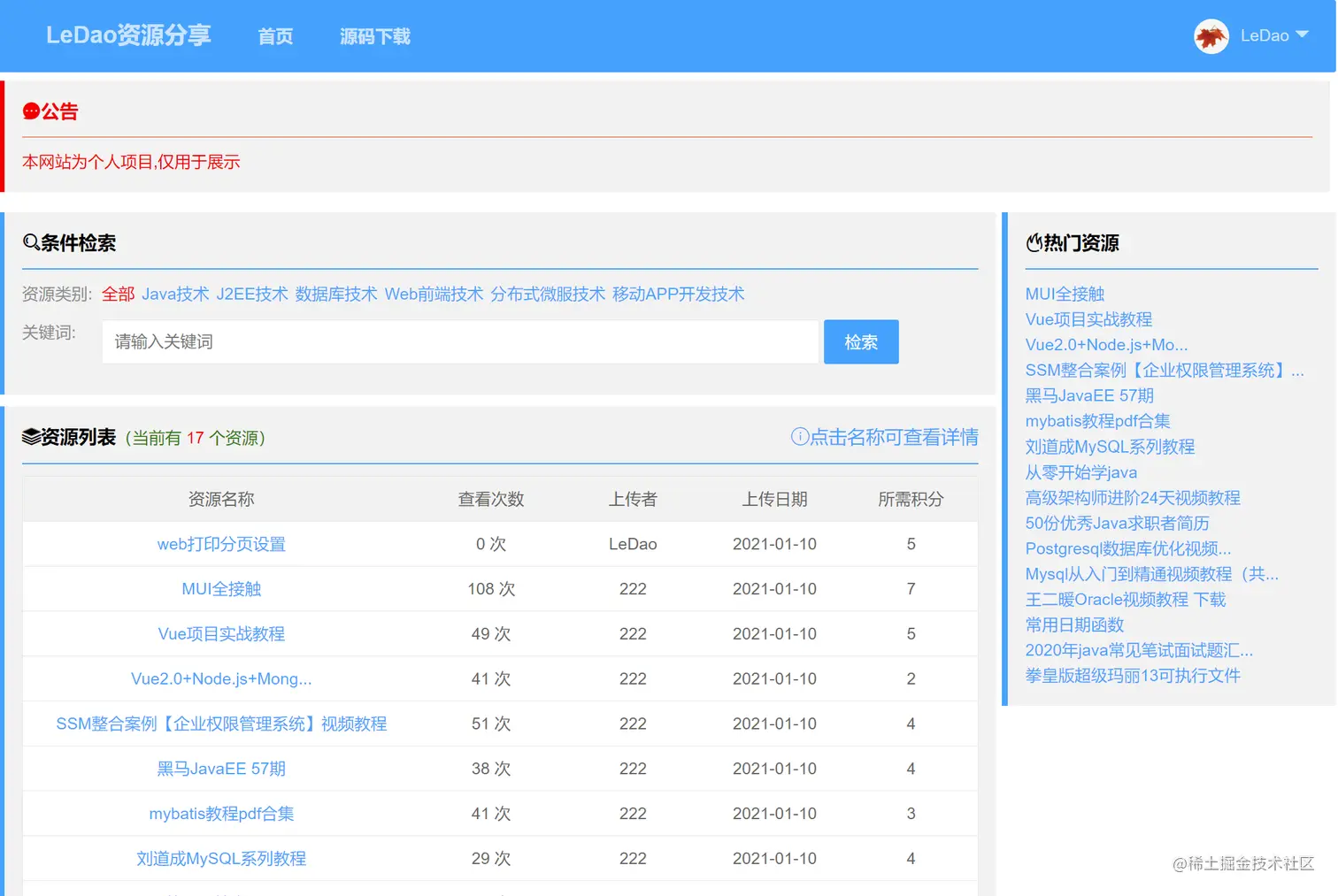Open the LeDao user dropdown arrow
Screen dimensions: 1338x896
1302,34
